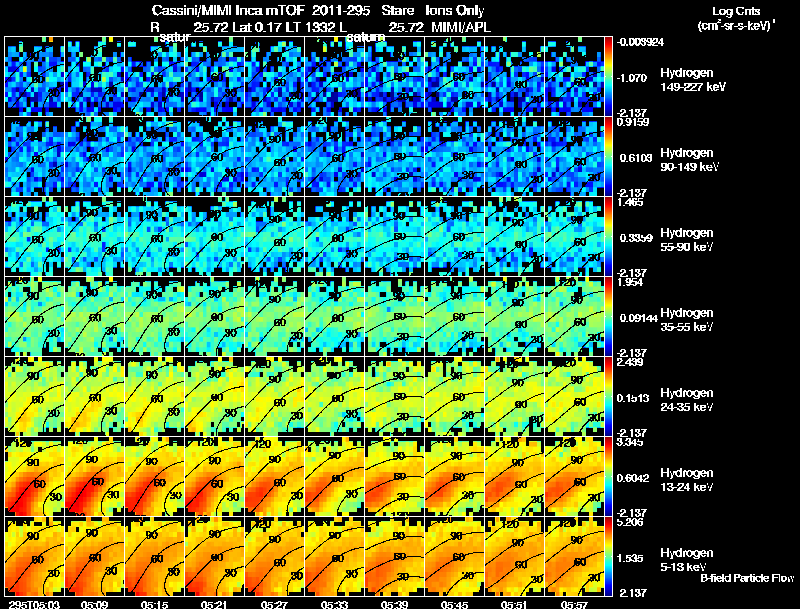Click the '0.1513' color scale value
Viewport: 800px width, 609px height.
[633, 398]
